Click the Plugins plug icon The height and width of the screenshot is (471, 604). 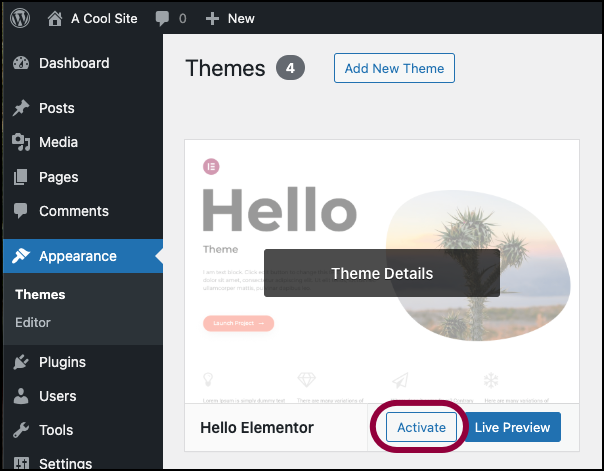pos(21,362)
